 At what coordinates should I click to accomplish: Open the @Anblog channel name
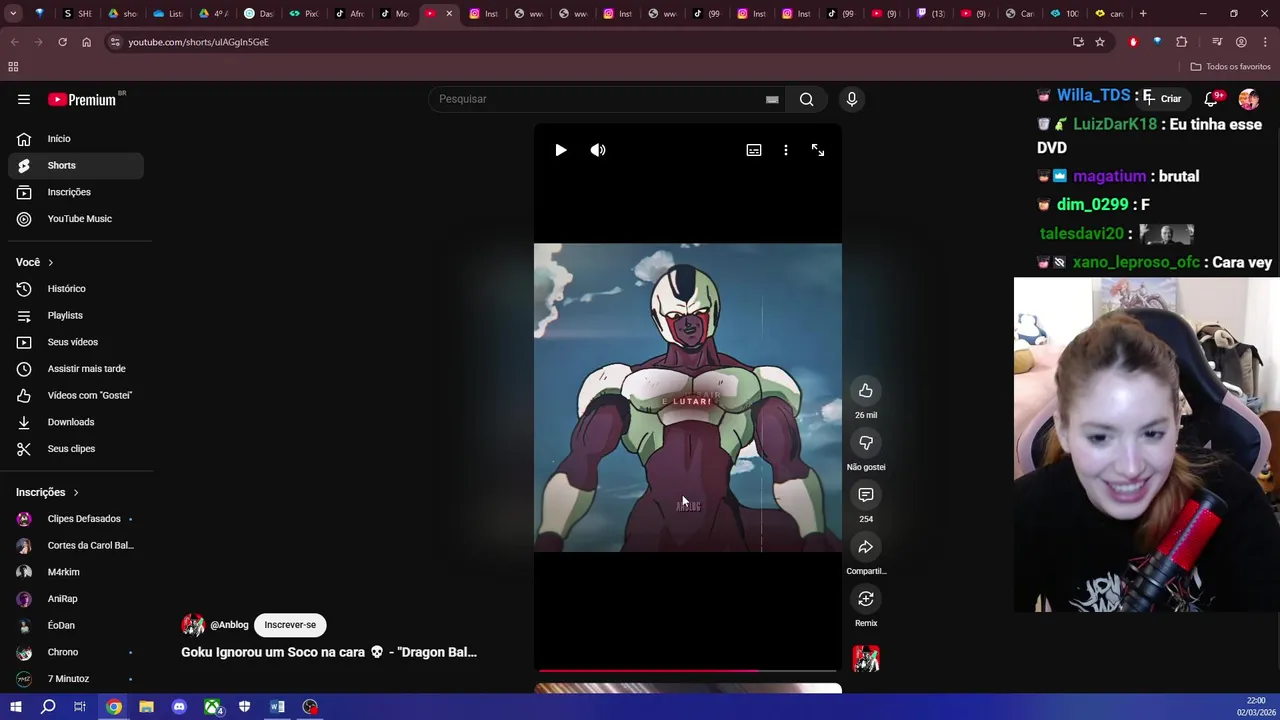(x=229, y=625)
